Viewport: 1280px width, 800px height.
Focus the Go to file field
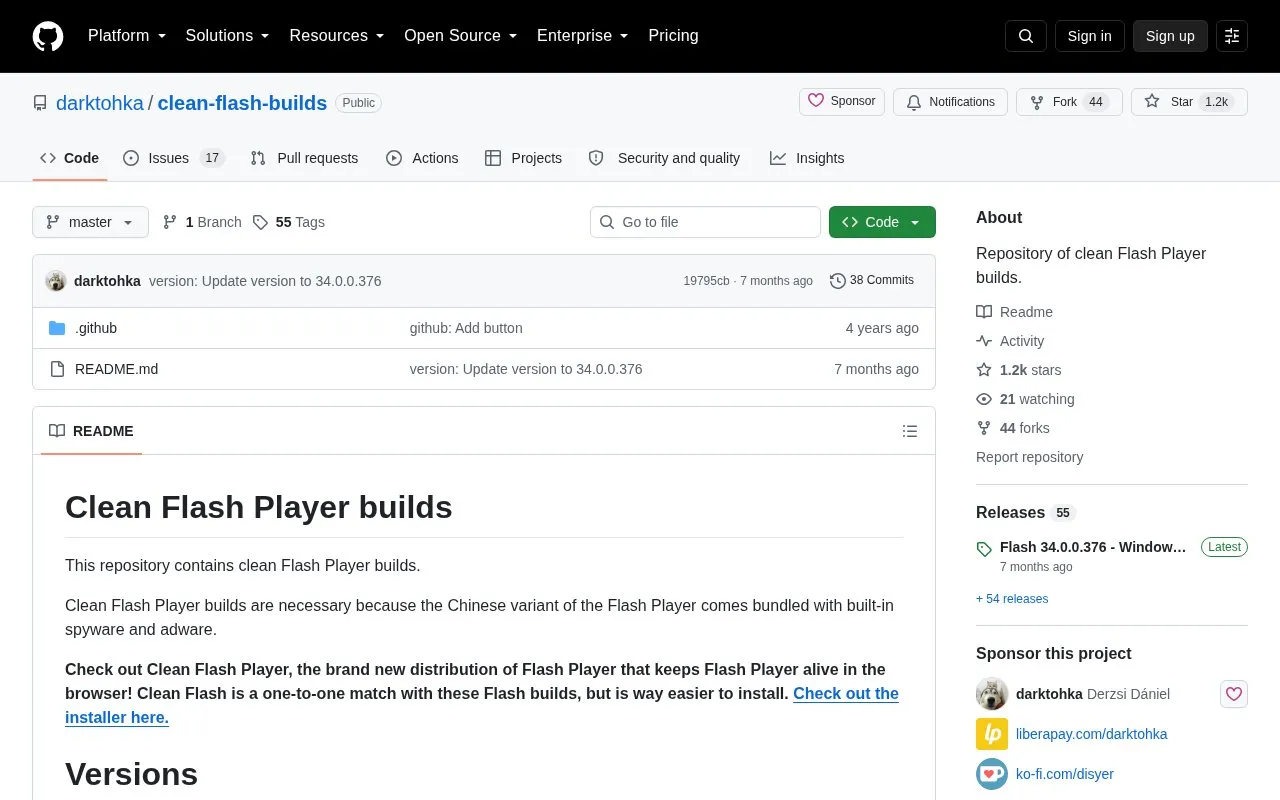click(x=705, y=222)
